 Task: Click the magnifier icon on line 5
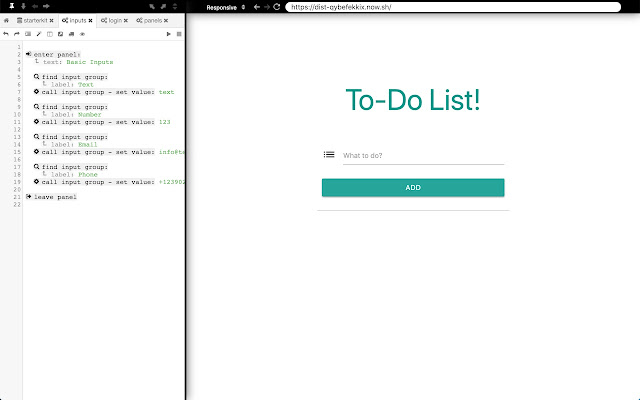[x=36, y=77]
